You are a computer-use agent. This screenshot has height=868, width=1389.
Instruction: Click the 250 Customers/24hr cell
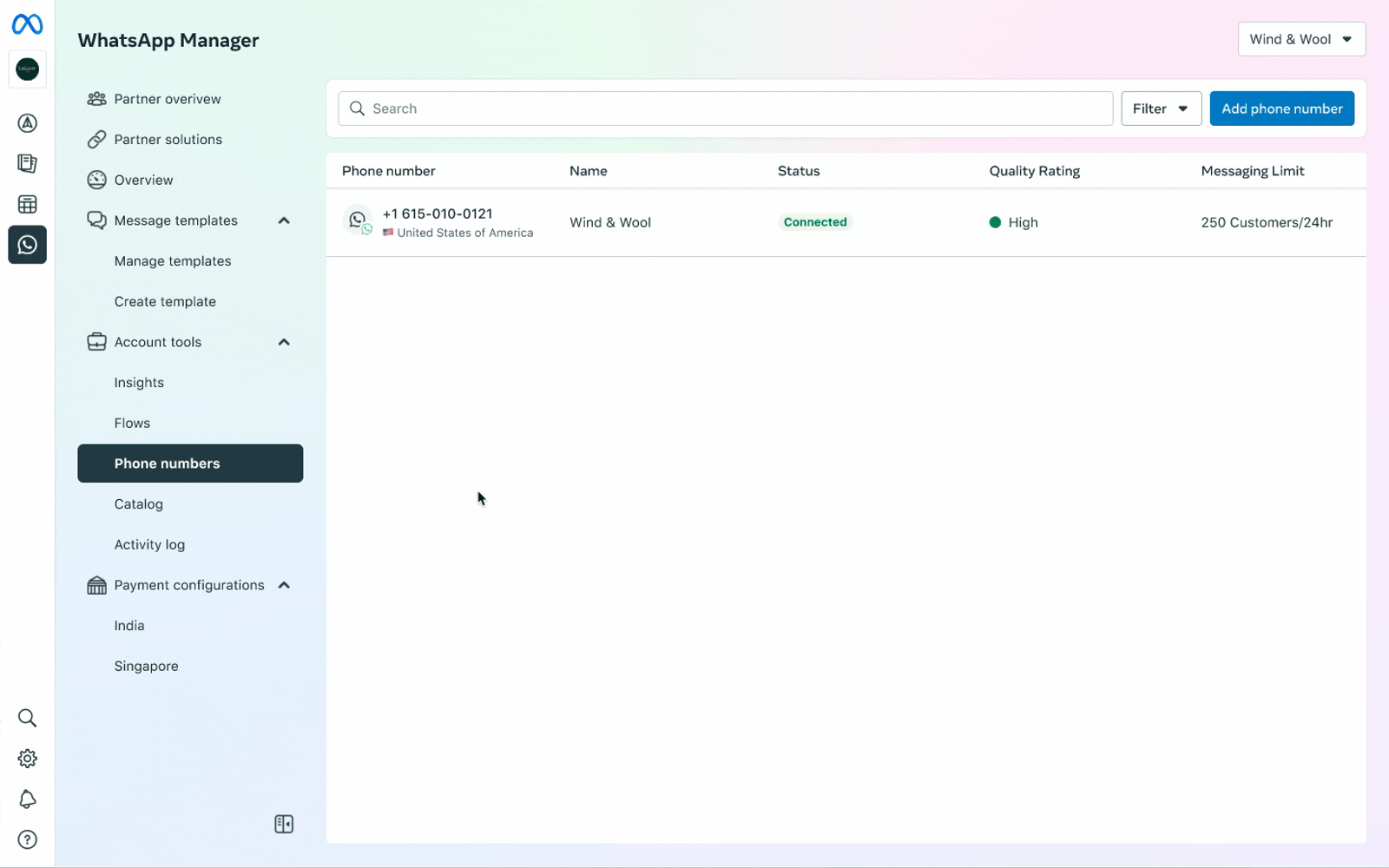click(x=1267, y=222)
